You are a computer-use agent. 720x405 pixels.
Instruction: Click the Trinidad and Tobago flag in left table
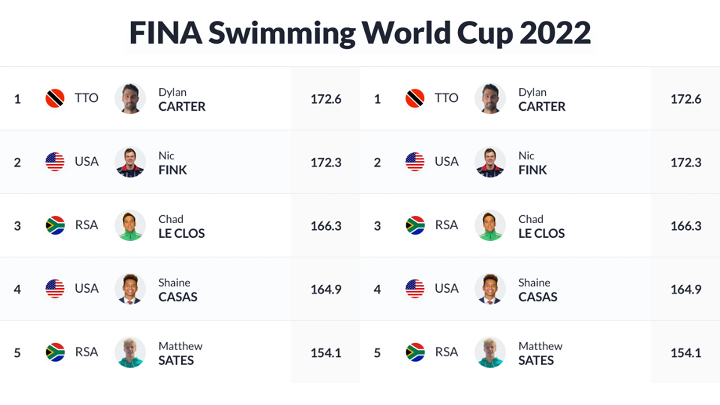coord(55,98)
